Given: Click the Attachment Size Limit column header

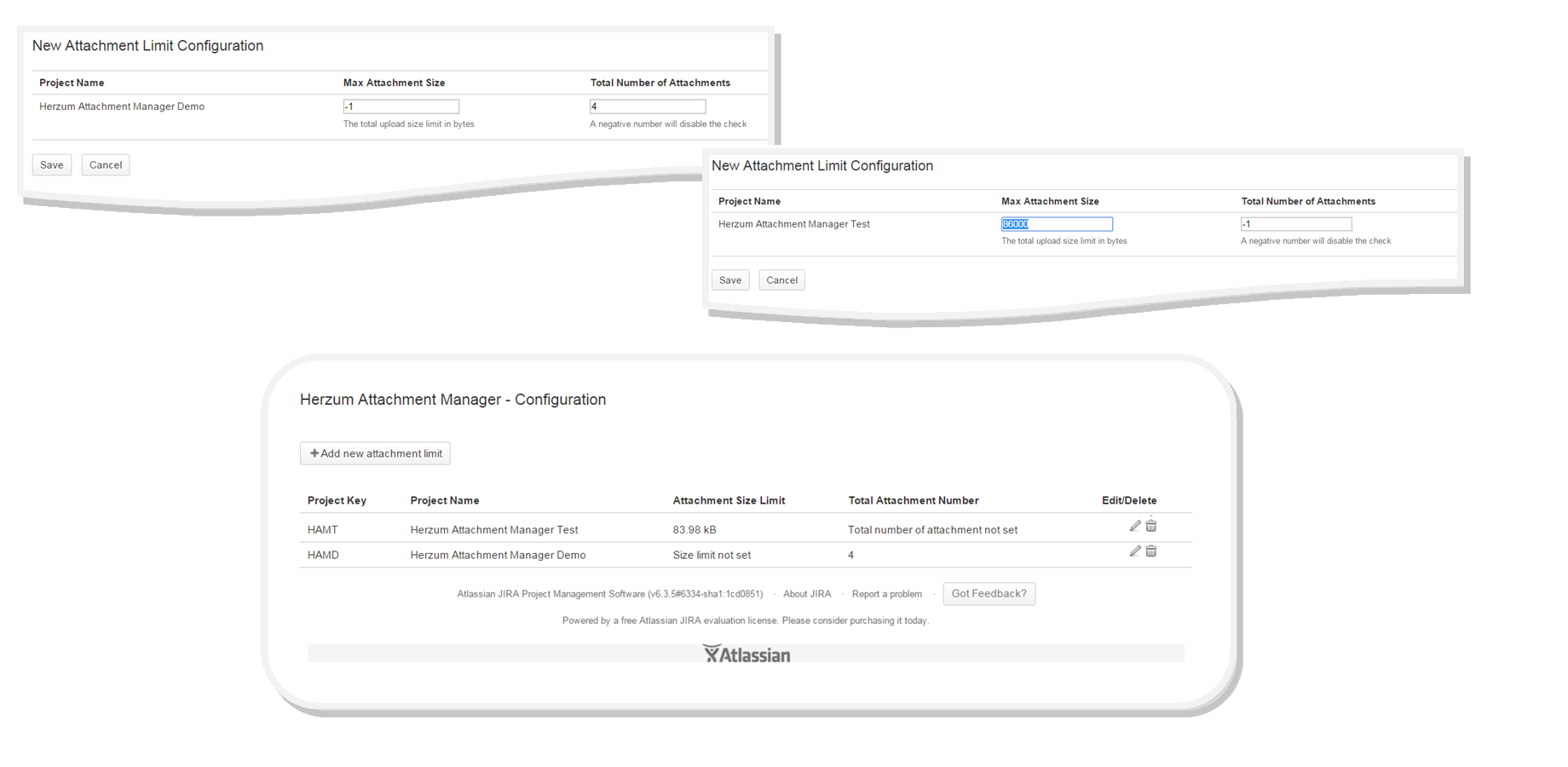Looking at the screenshot, I should pos(729,500).
